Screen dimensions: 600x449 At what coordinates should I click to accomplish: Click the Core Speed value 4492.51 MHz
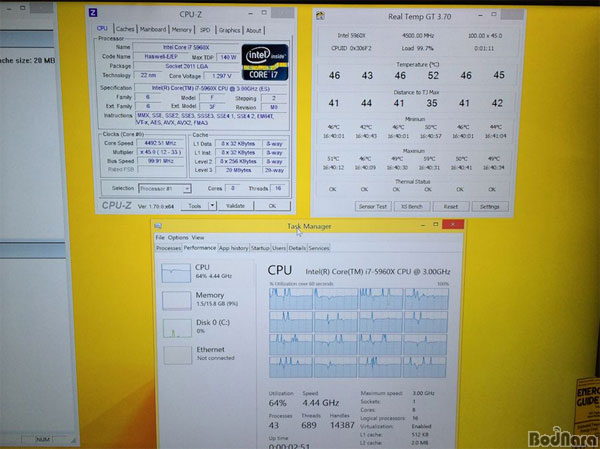160,143
